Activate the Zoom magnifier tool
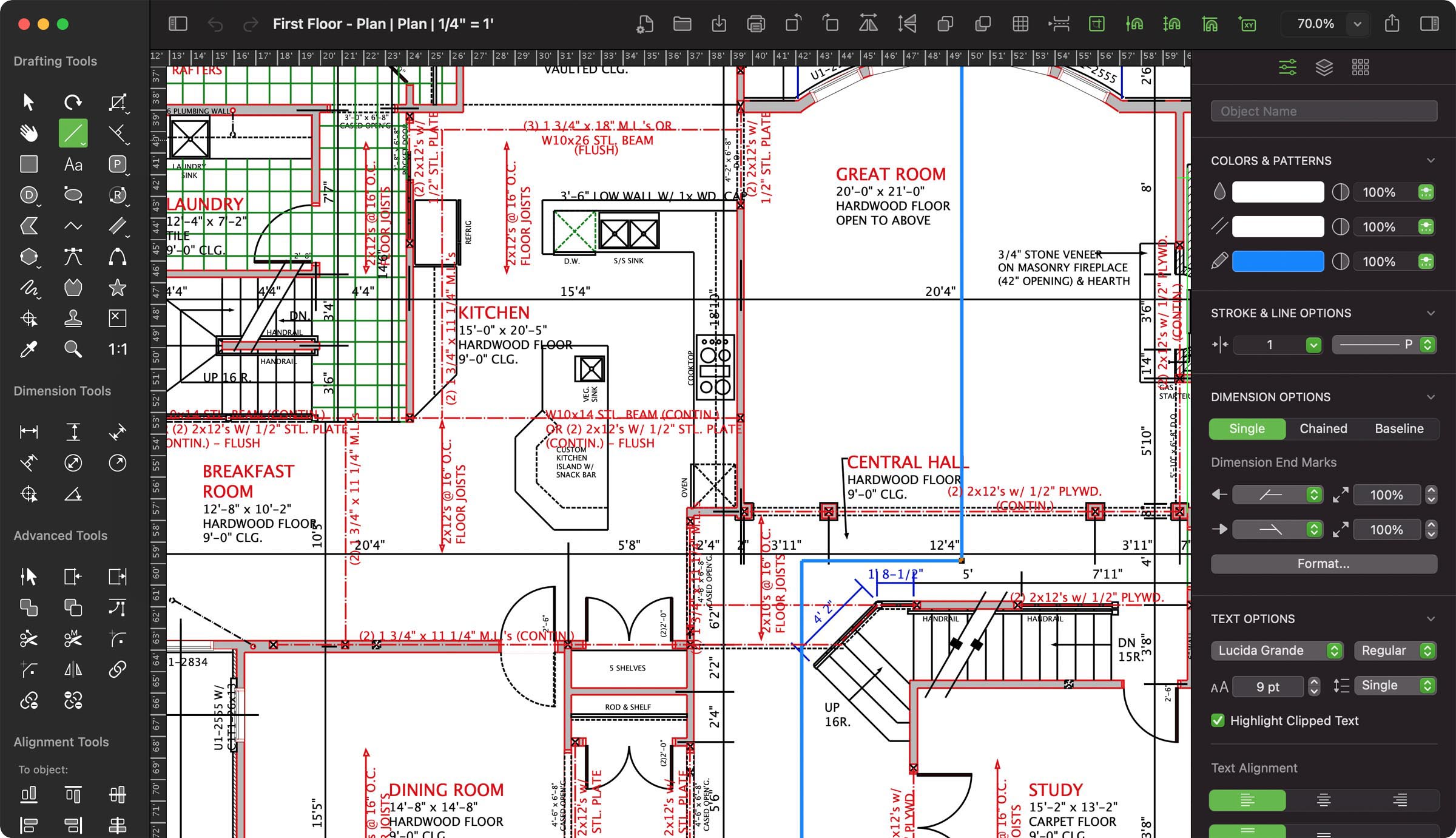 point(72,349)
